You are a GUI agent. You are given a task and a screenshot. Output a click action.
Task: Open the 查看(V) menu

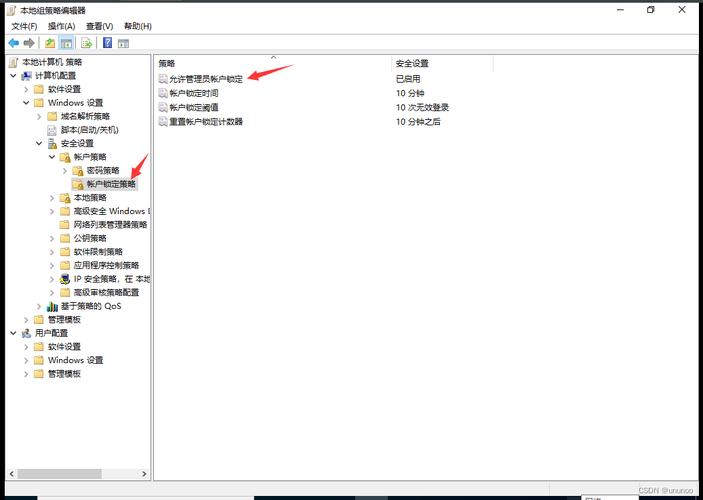point(100,26)
